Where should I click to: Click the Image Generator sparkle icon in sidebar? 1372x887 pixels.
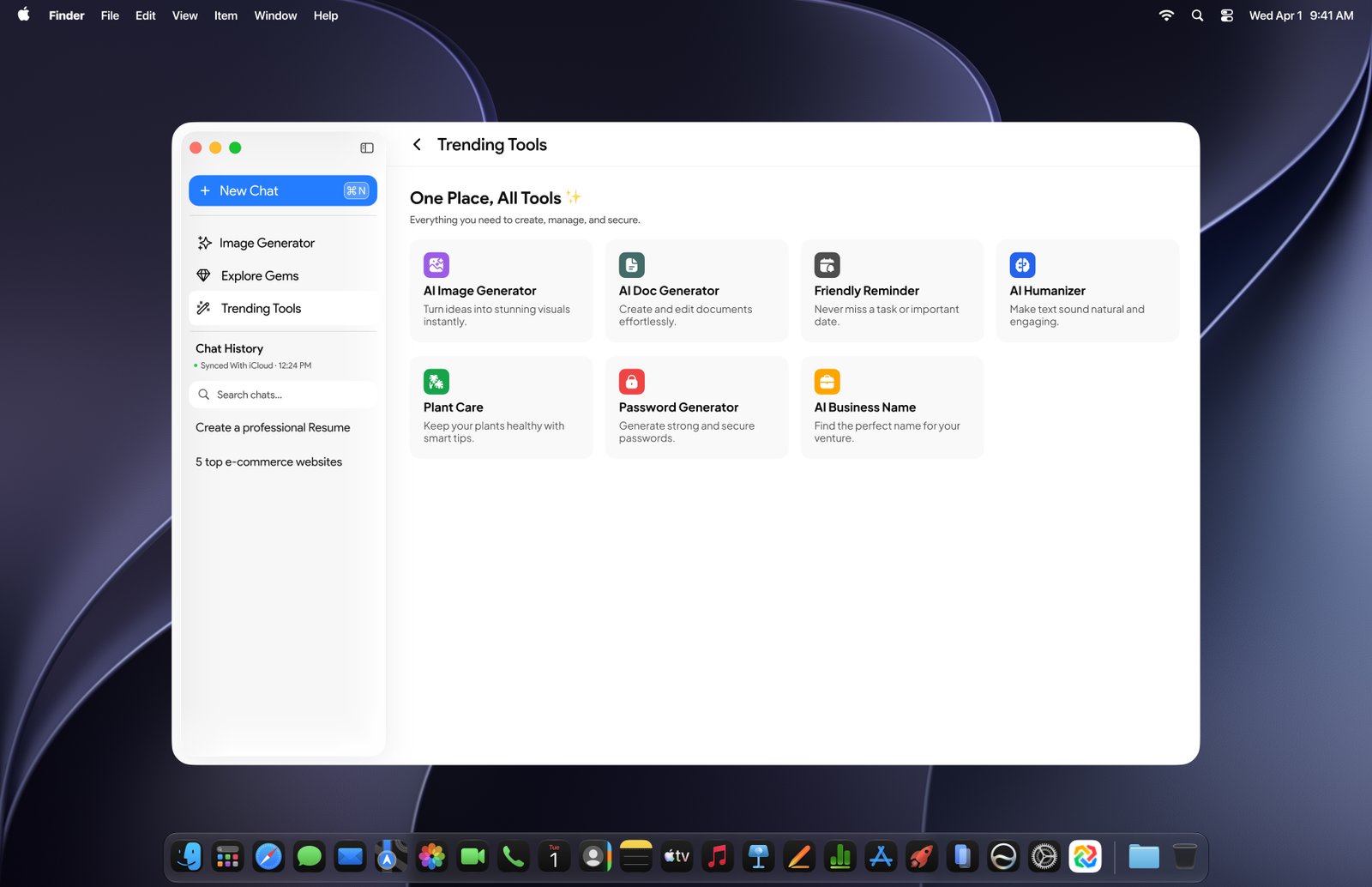coord(204,243)
